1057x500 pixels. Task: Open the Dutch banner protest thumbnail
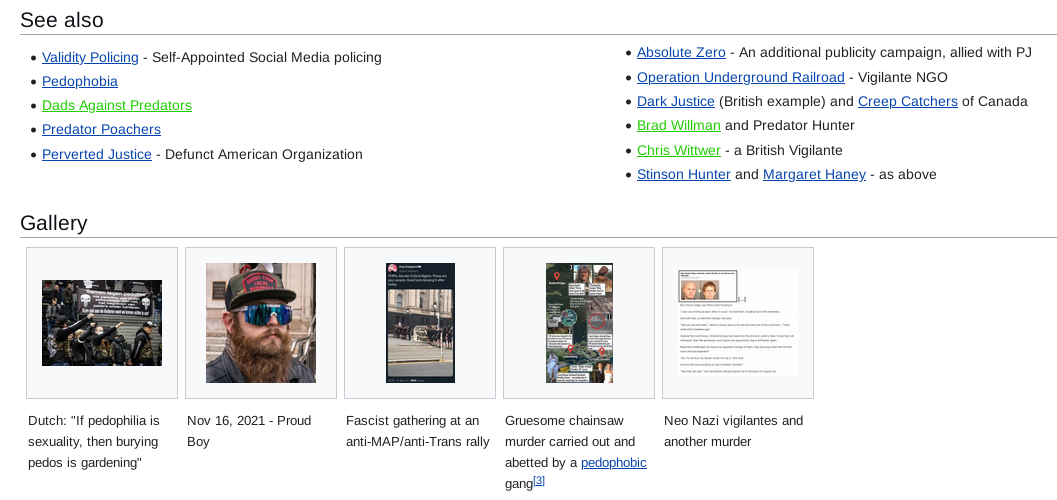pos(102,323)
